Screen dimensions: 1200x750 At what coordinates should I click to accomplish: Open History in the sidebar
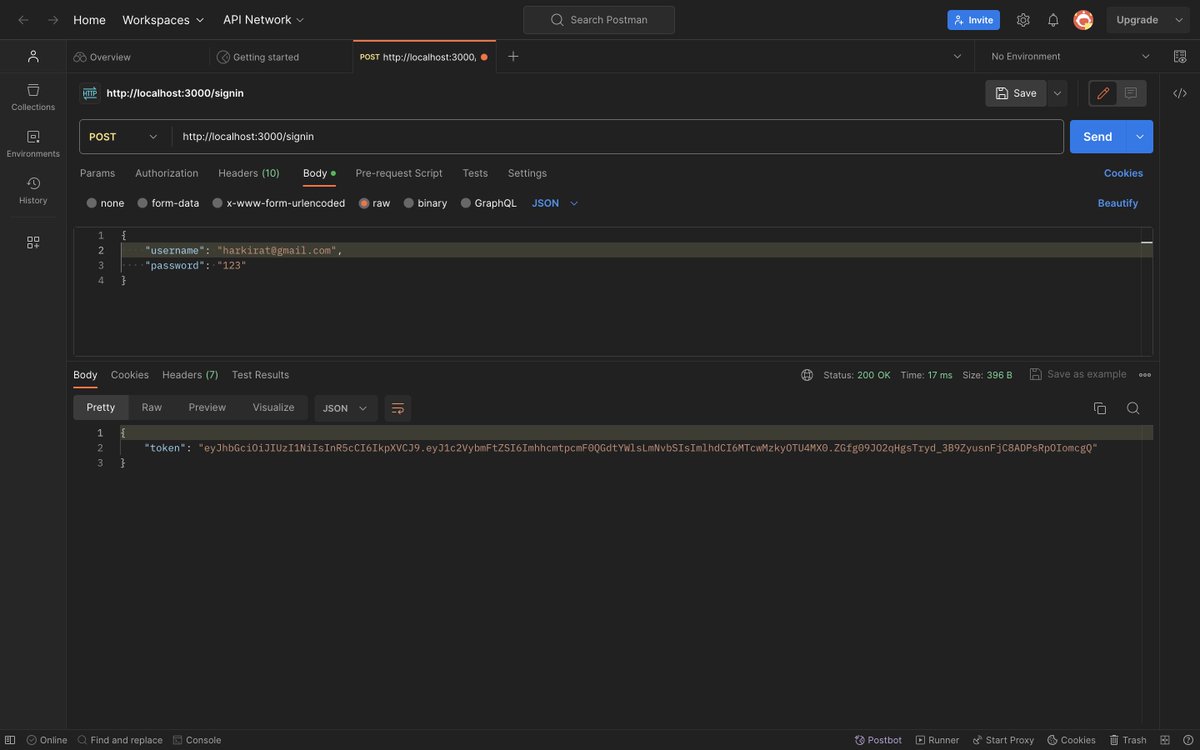click(x=33, y=190)
